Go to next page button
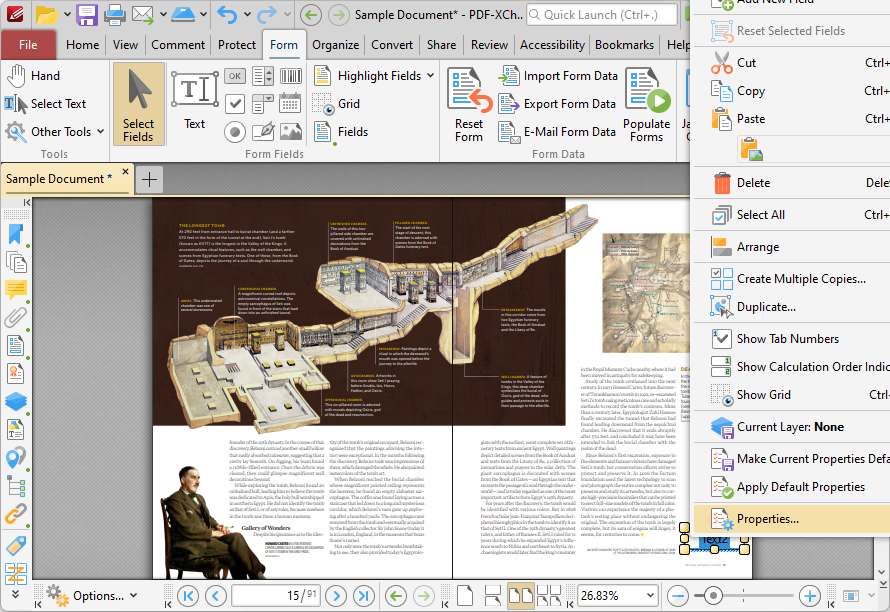This screenshot has height=612, width=890. (337, 596)
